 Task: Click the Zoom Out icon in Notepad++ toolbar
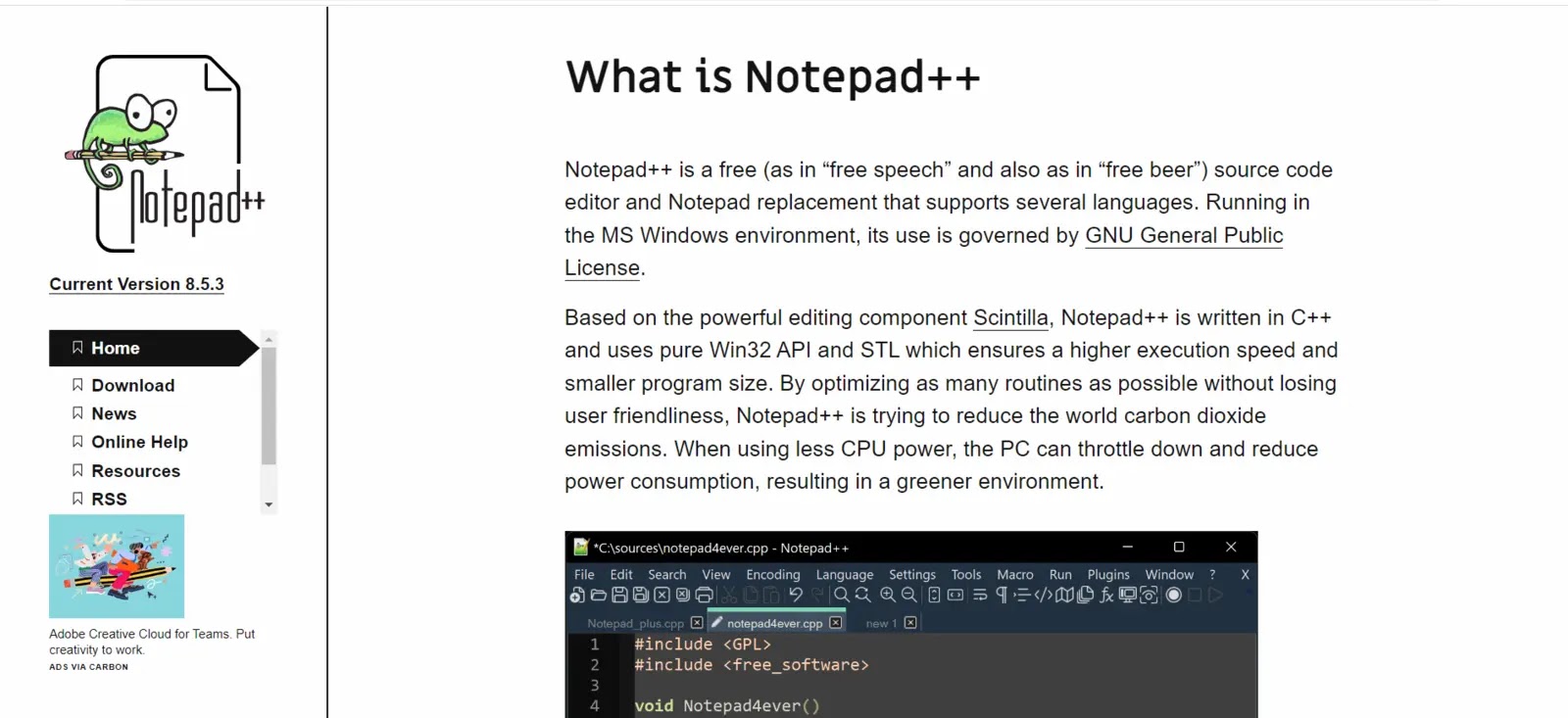coord(909,595)
